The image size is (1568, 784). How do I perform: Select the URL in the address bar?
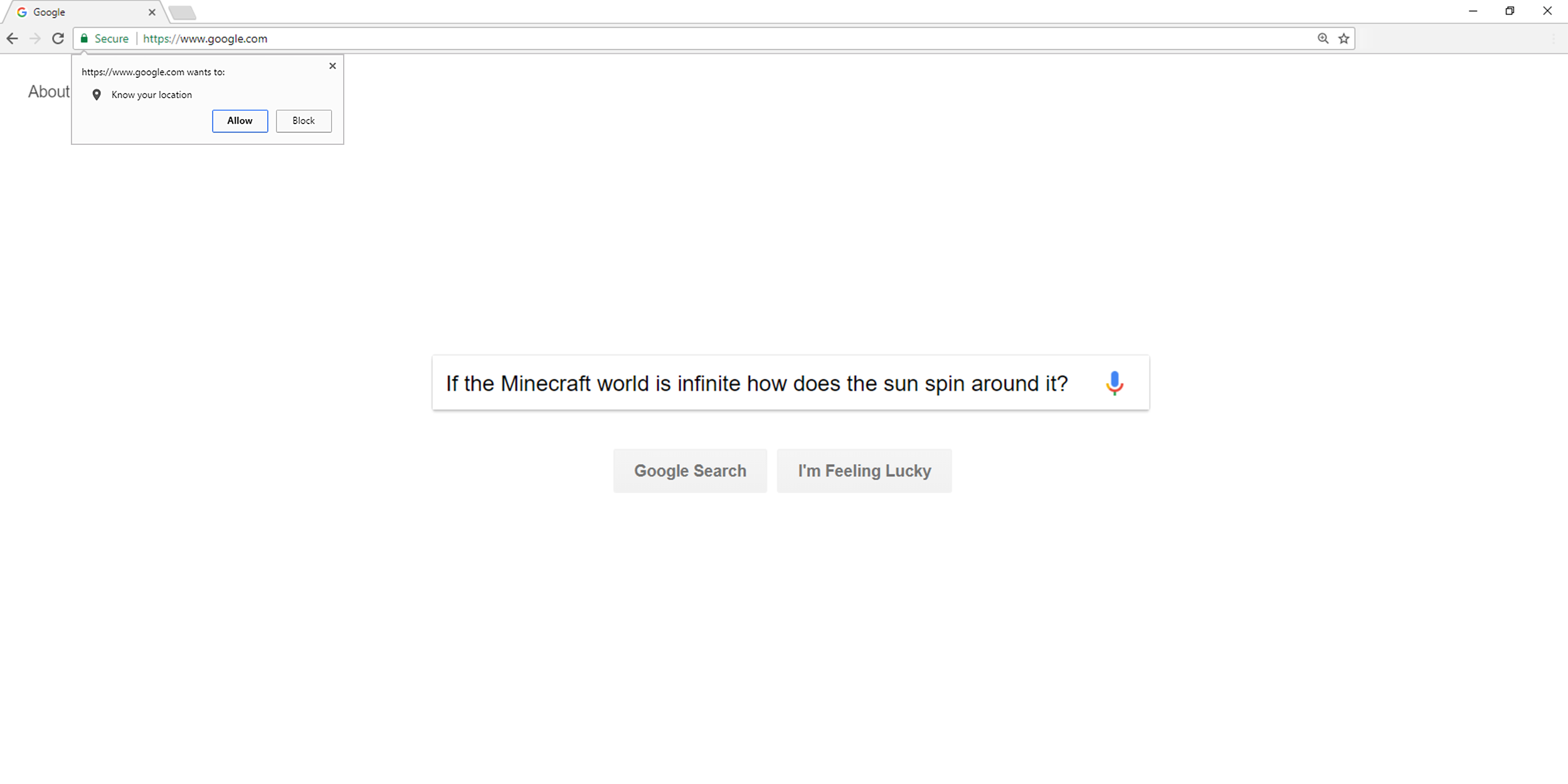point(204,38)
